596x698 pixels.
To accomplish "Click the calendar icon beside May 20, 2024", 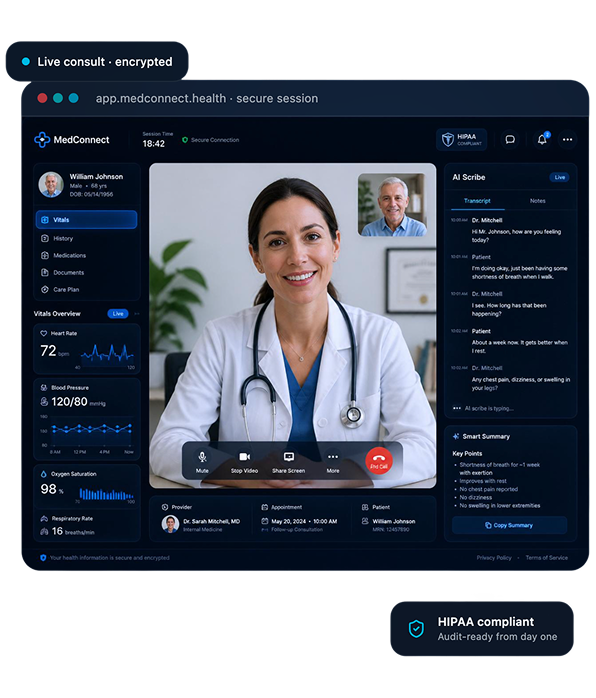I will tap(264, 521).
